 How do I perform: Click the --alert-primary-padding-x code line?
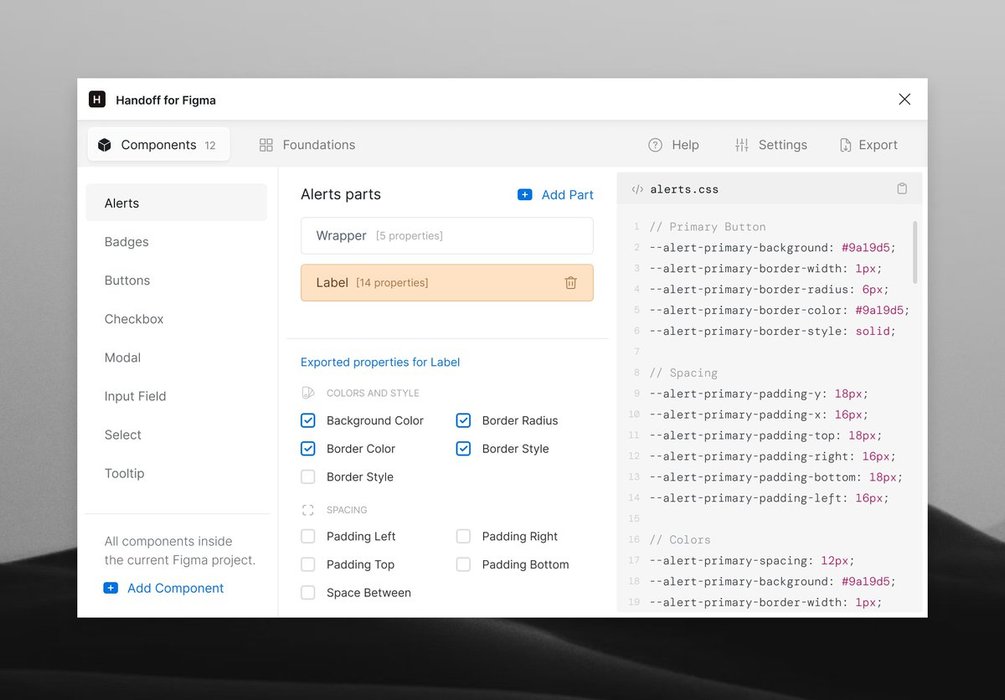(x=759, y=414)
